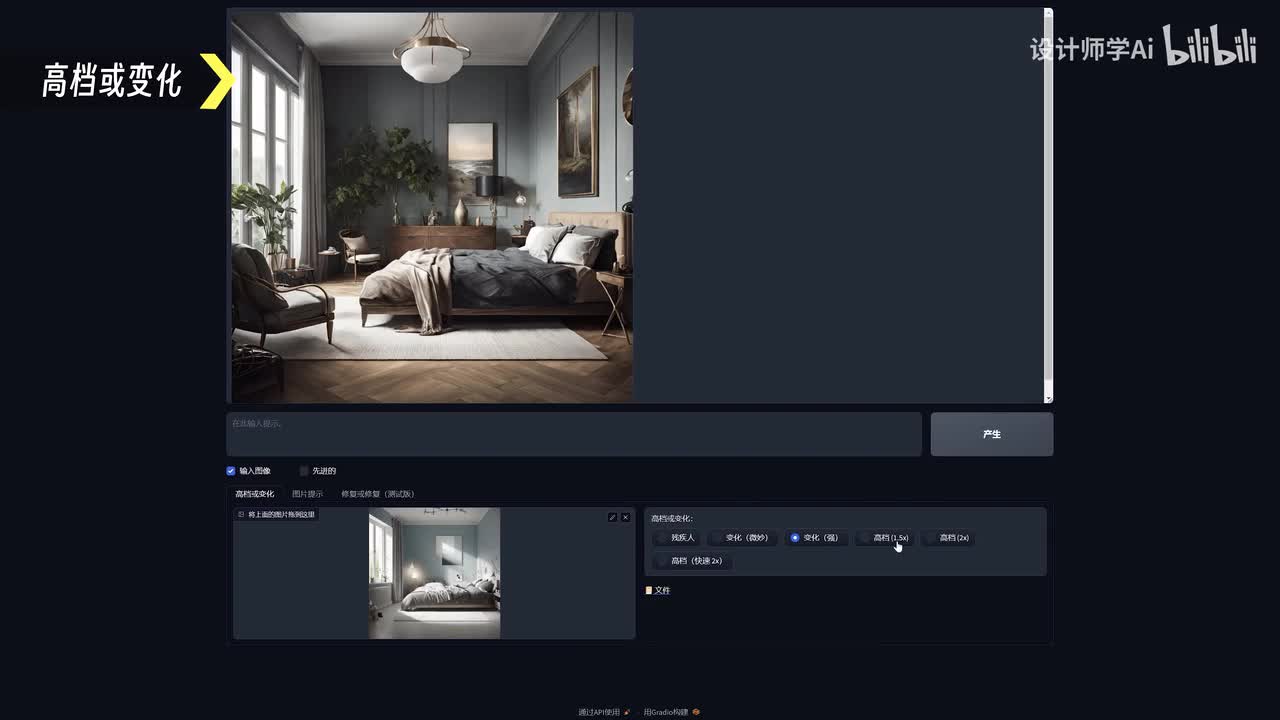This screenshot has width=1280, height=720.
Task: Select the 高档 (2x) radio option
Action: click(931, 538)
